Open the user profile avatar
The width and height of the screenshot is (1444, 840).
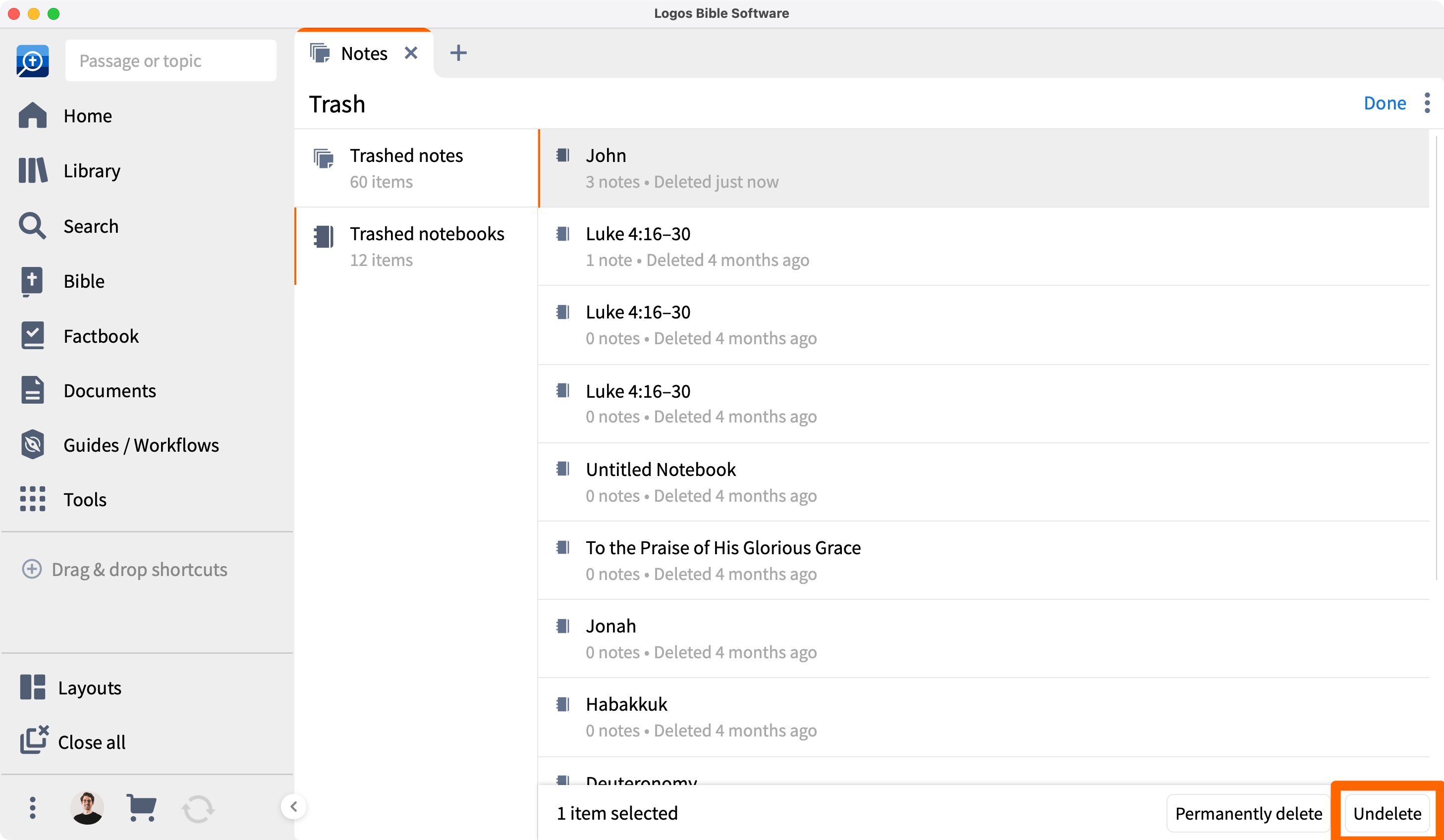(x=87, y=808)
